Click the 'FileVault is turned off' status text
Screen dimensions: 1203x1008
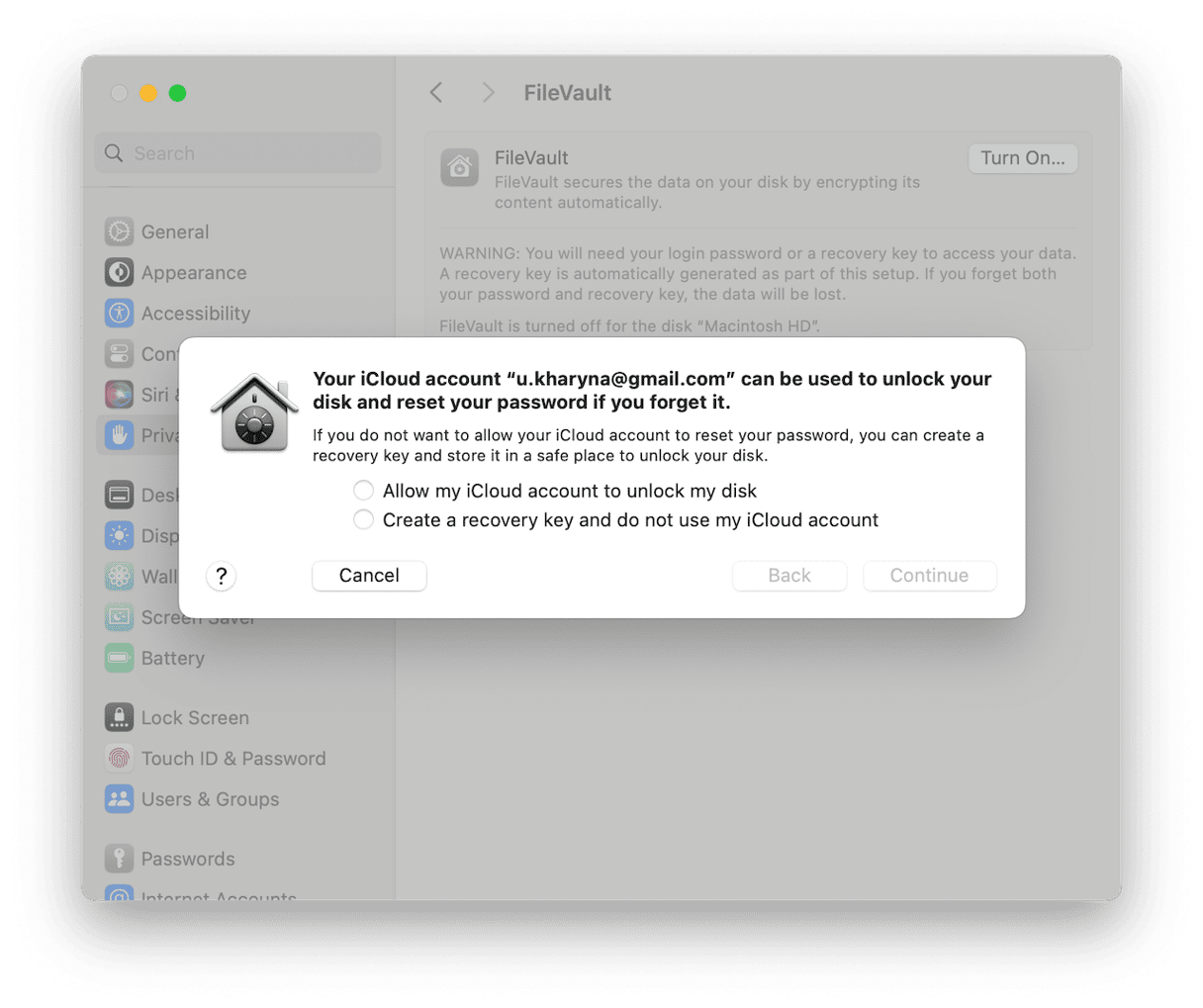coord(630,325)
